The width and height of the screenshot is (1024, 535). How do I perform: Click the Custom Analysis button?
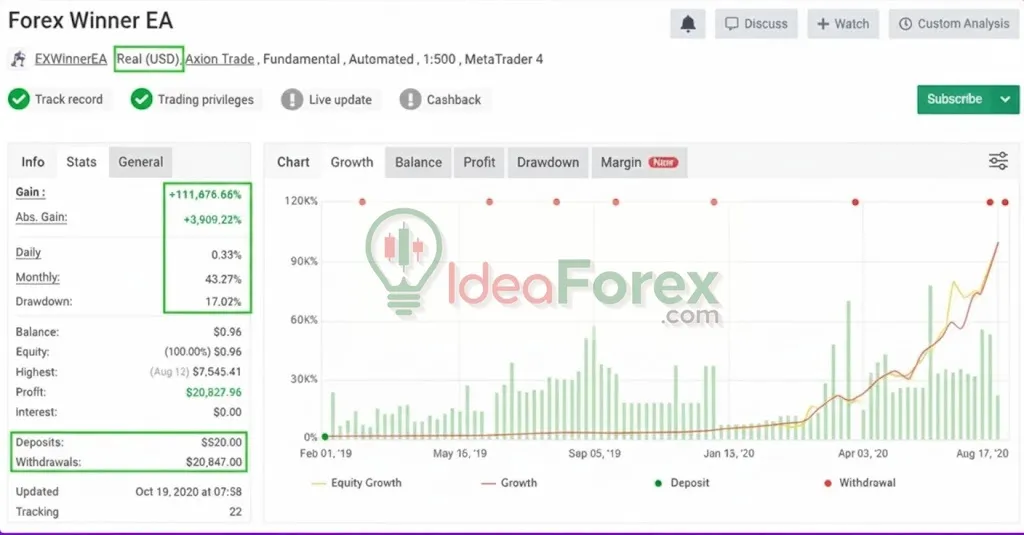(953, 24)
